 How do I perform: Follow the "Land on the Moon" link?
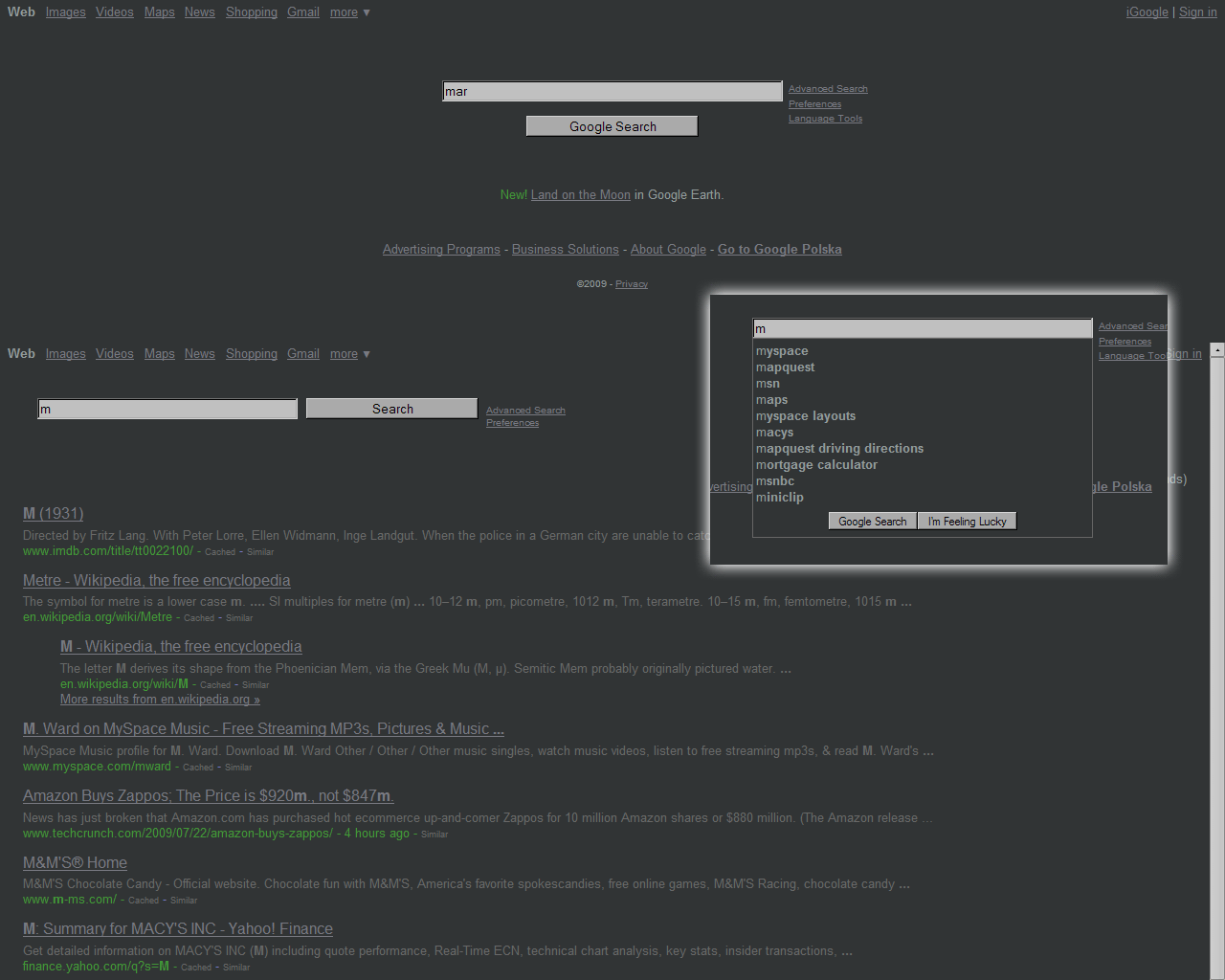(580, 194)
